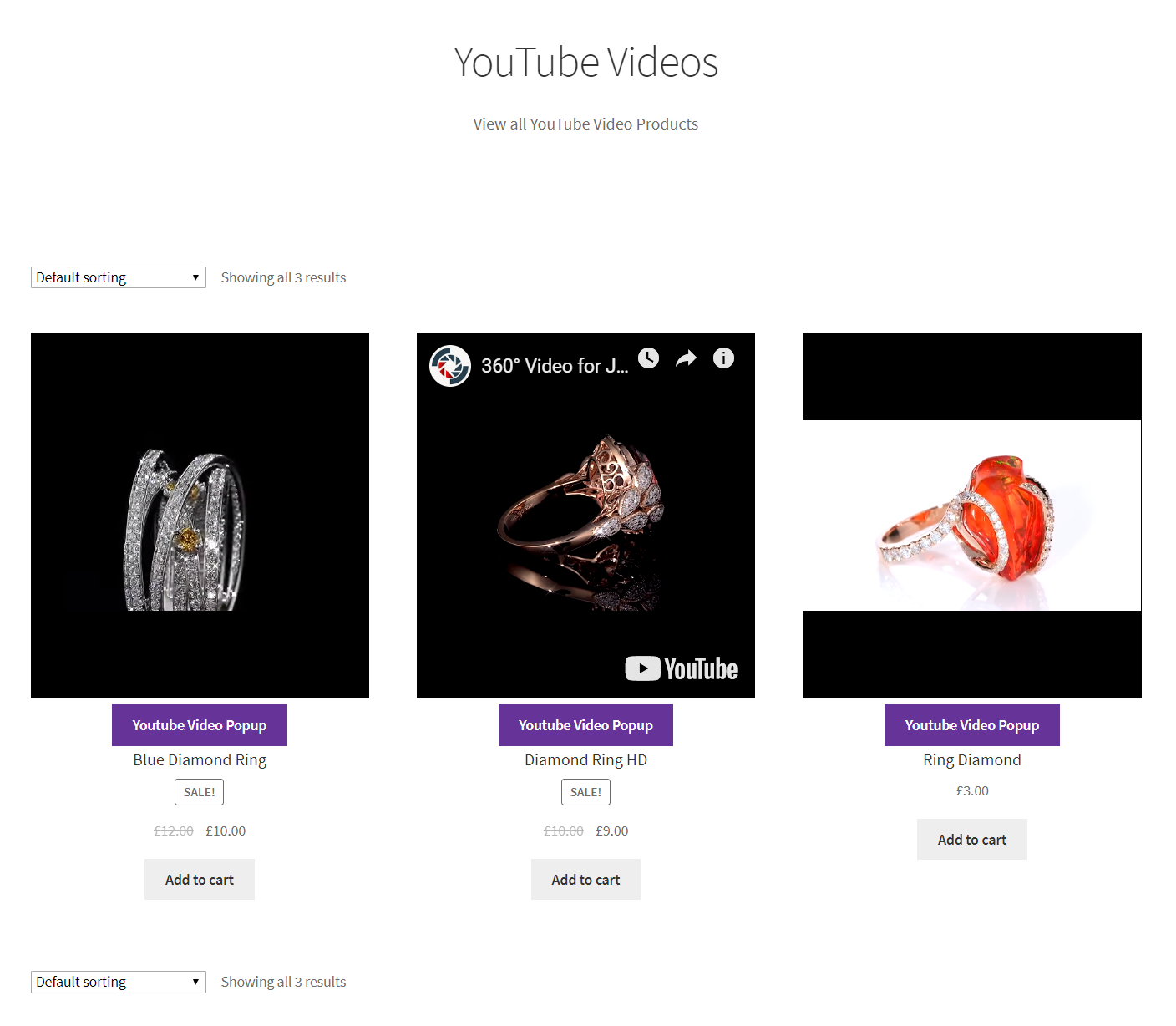Open the top Default sorting dropdown
Image resolution: width=1176 pixels, height=1026 pixels.
coord(117,277)
